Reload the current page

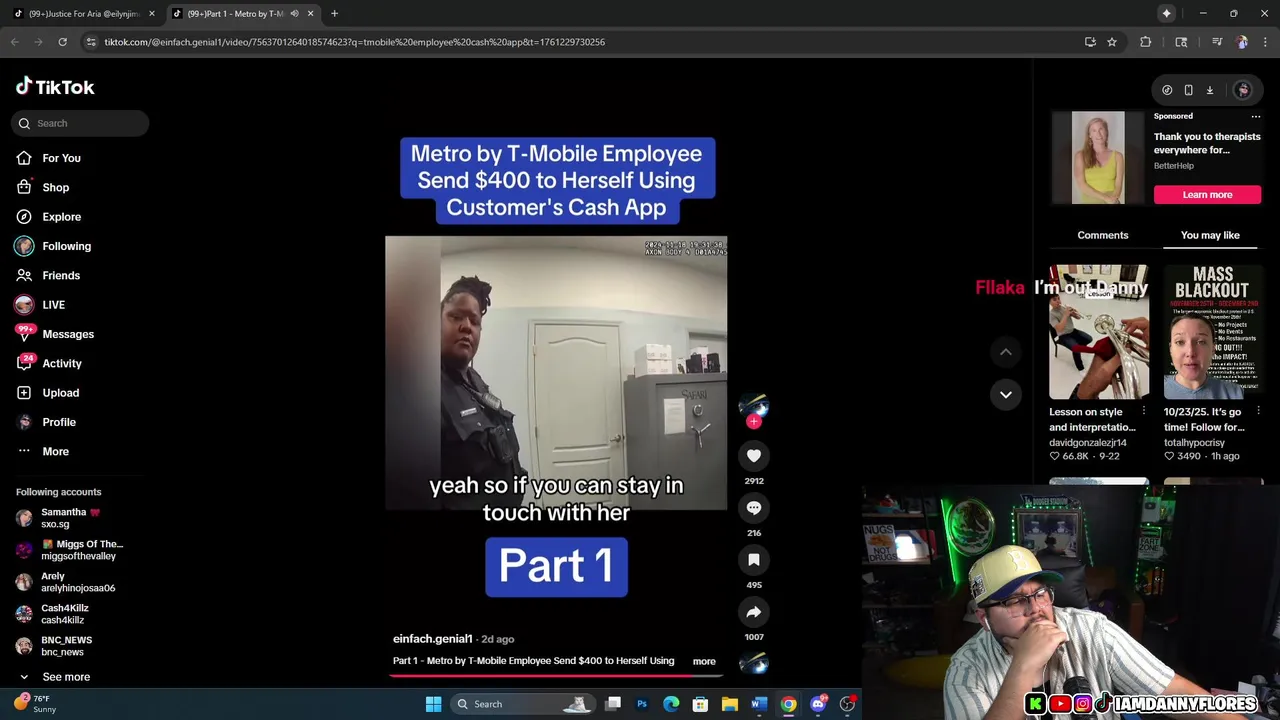click(x=62, y=42)
